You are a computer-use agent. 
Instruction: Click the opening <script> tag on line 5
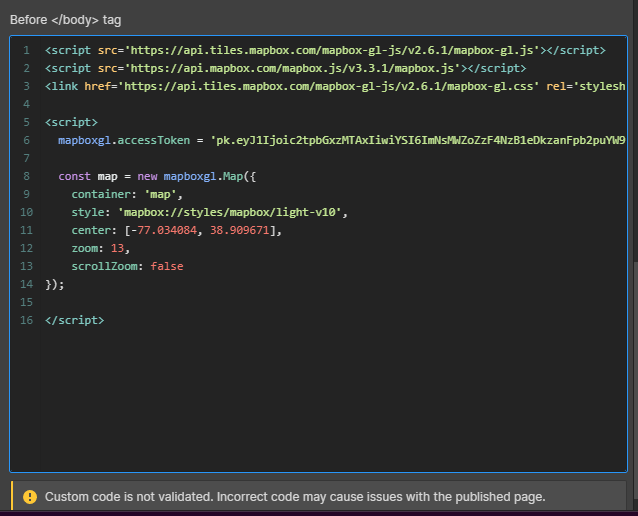pos(72,122)
